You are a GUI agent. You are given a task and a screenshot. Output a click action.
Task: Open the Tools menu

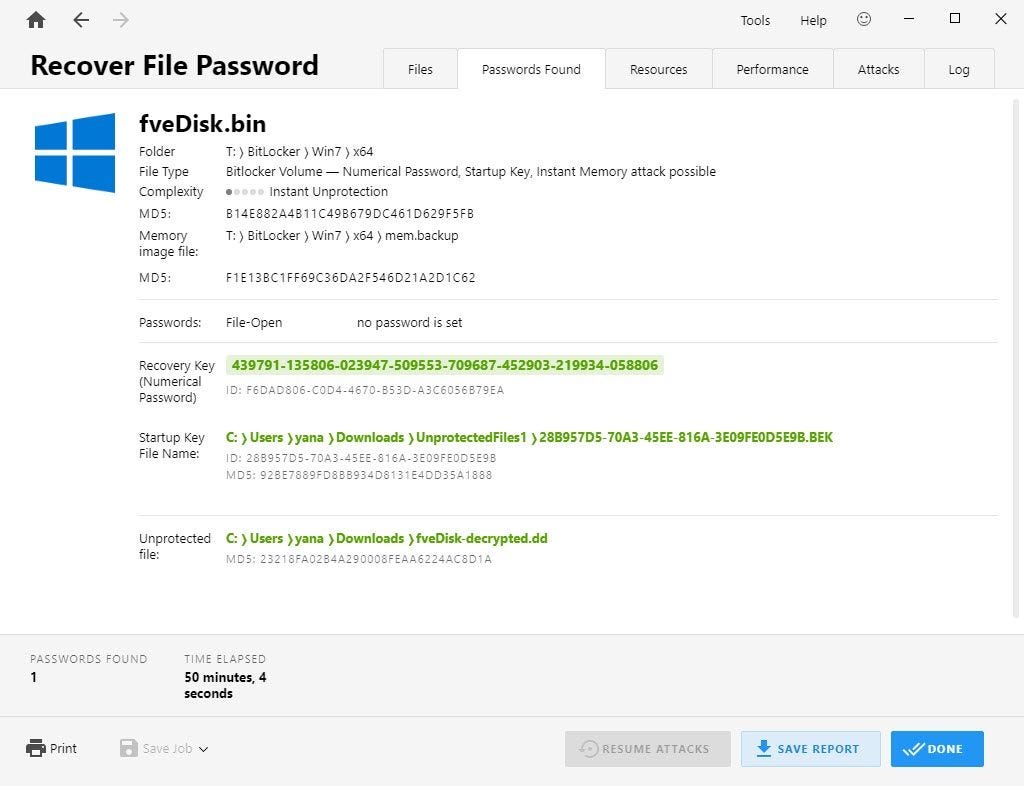(x=755, y=19)
